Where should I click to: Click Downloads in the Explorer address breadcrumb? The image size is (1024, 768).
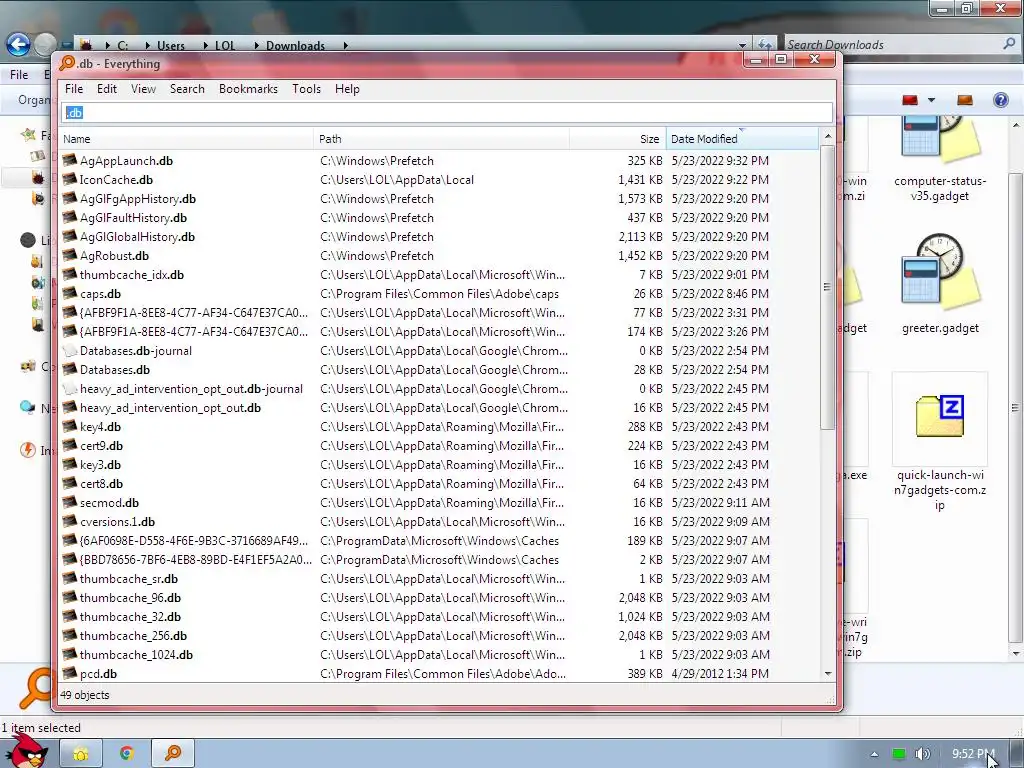coord(295,46)
